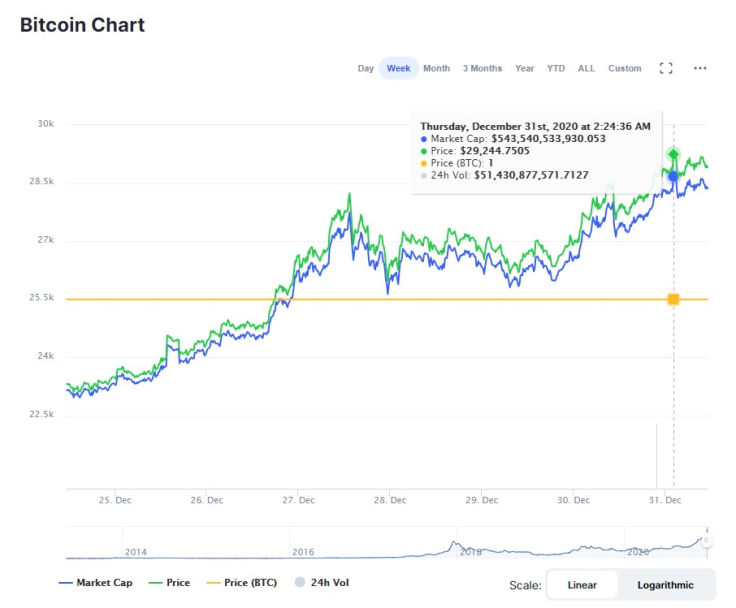Switch chart range to Month
Image resolution: width=736 pixels, height=608 pixels.
coord(437,68)
